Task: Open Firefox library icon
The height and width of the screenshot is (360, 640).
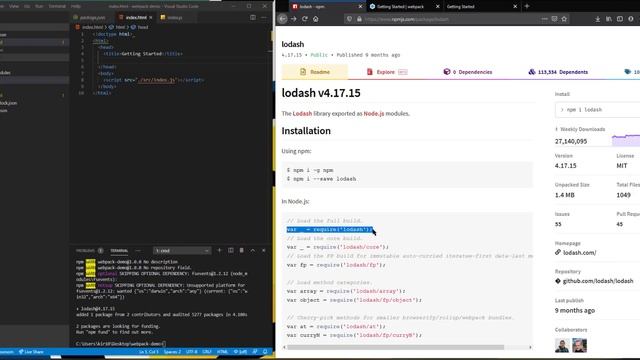Action: [609, 19]
